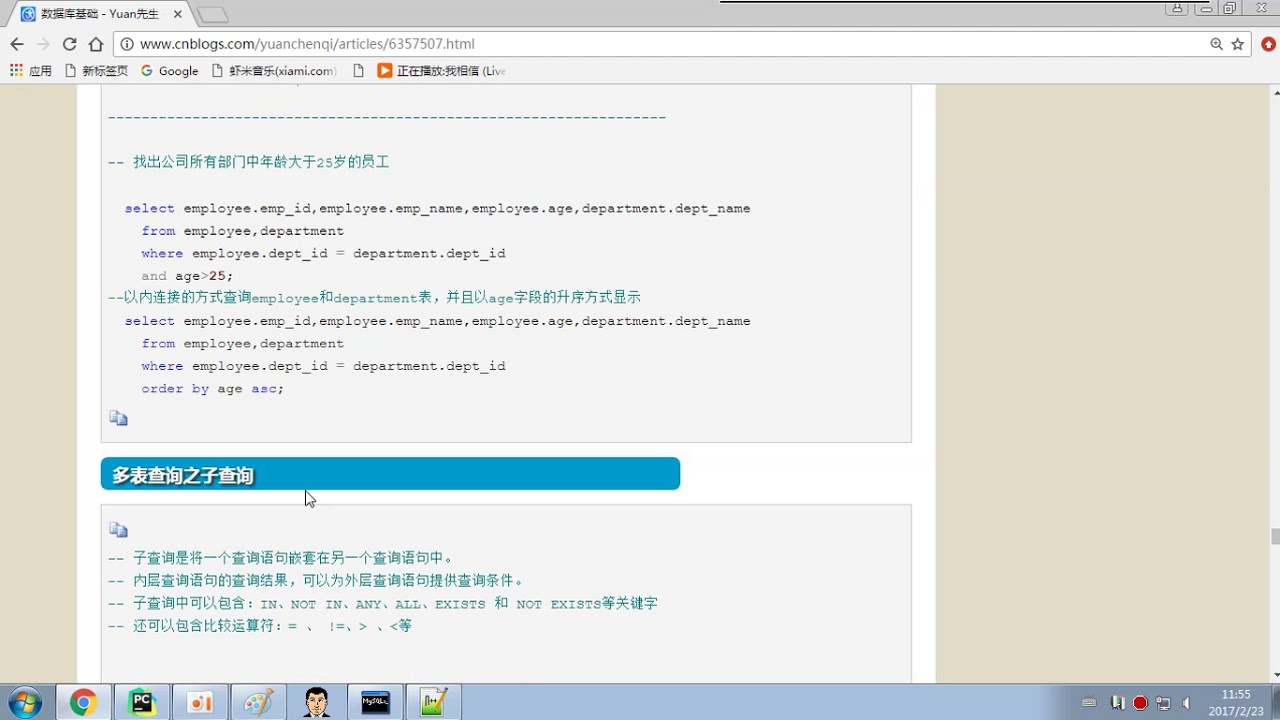Screen dimensions: 1280x720
Task: Open the 虾米音乐(xiami.com) bookmark
Action: (x=275, y=71)
